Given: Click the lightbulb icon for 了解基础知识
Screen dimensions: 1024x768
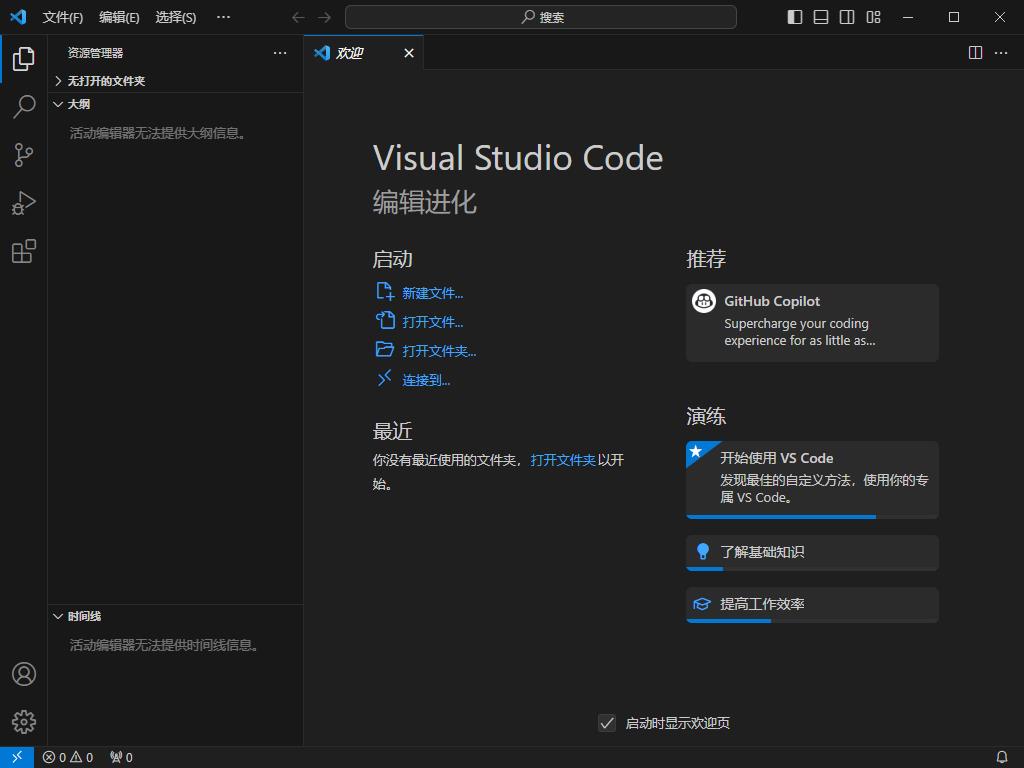Looking at the screenshot, I should pos(703,551).
